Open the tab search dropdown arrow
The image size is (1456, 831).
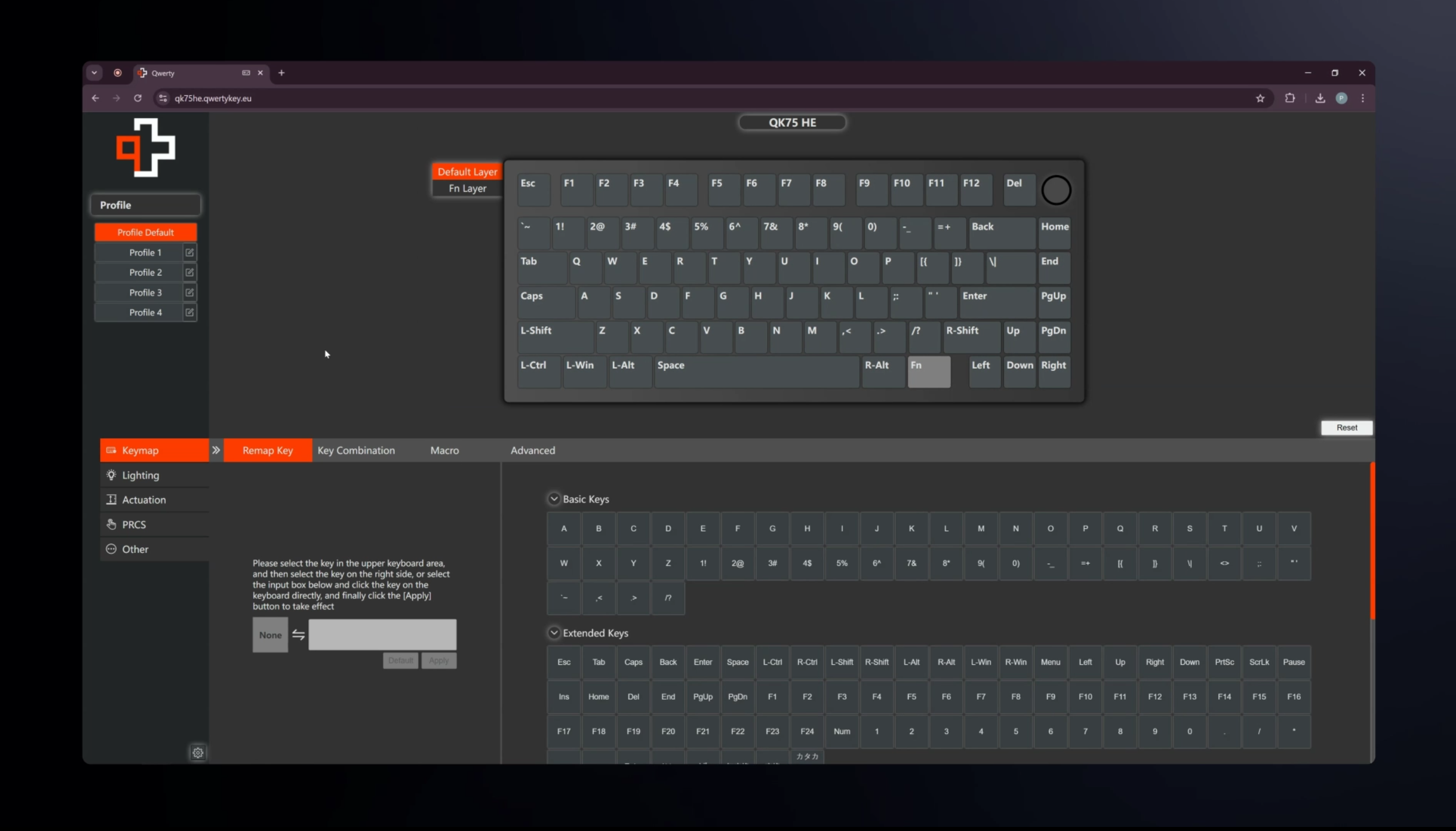(x=94, y=73)
